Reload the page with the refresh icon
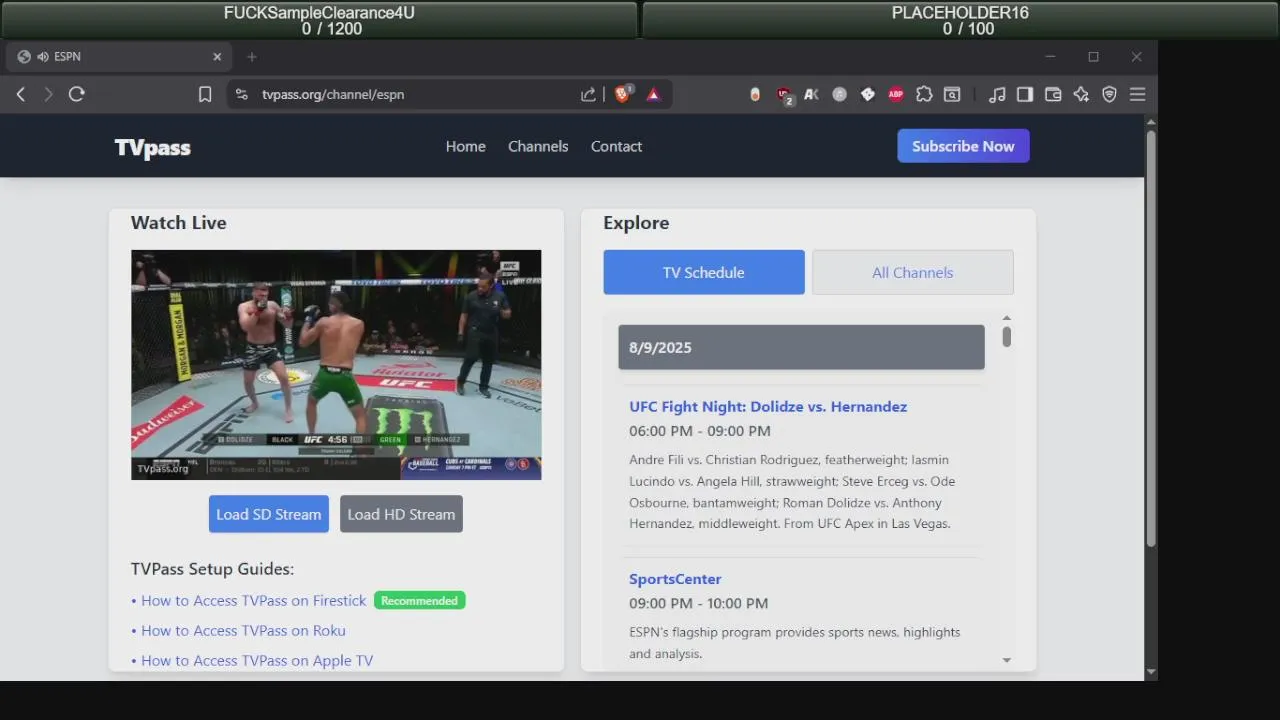Image resolution: width=1280 pixels, height=720 pixels. click(77, 94)
